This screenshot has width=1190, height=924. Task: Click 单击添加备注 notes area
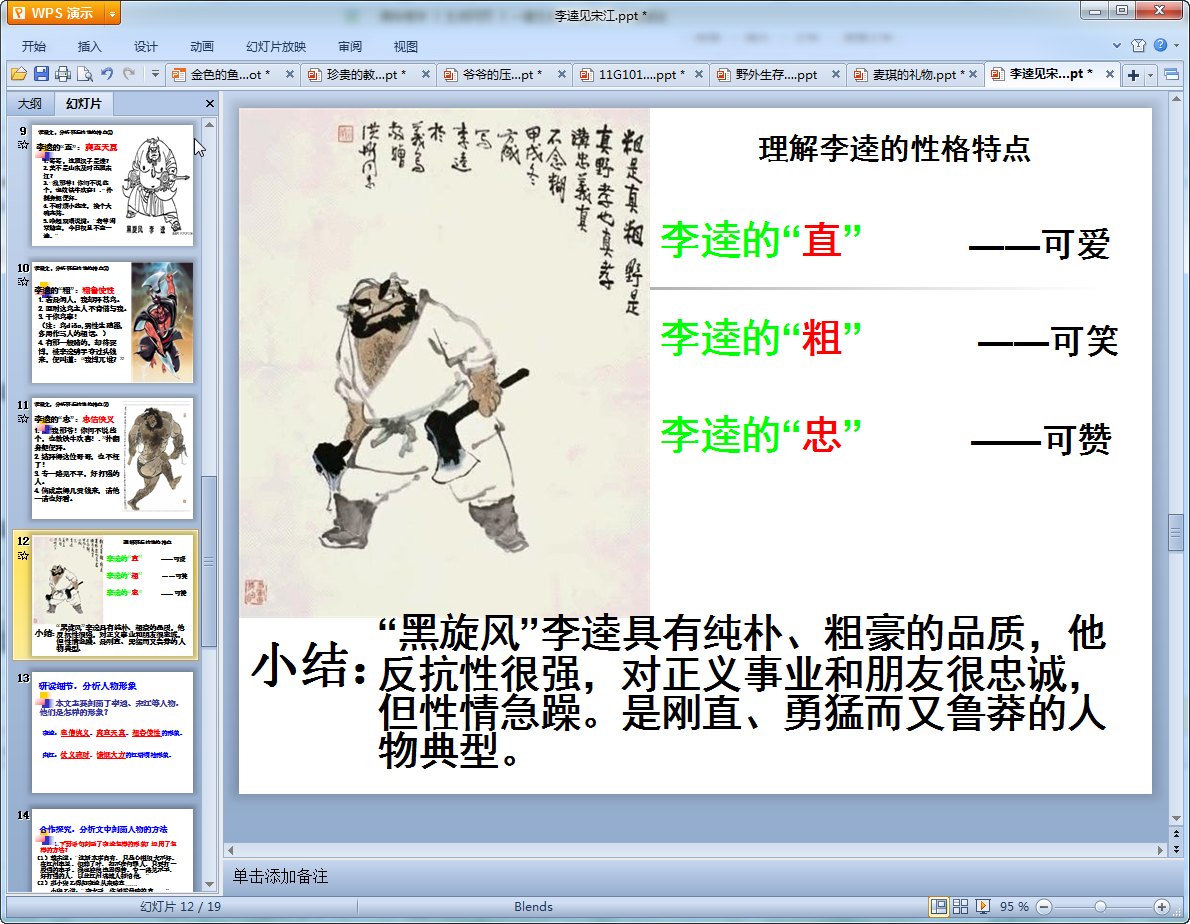(x=280, y=876)
